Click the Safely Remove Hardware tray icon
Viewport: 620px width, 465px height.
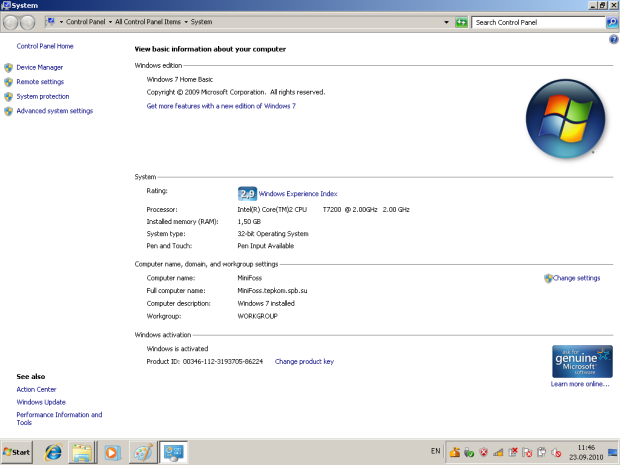(x=469, y=452)
